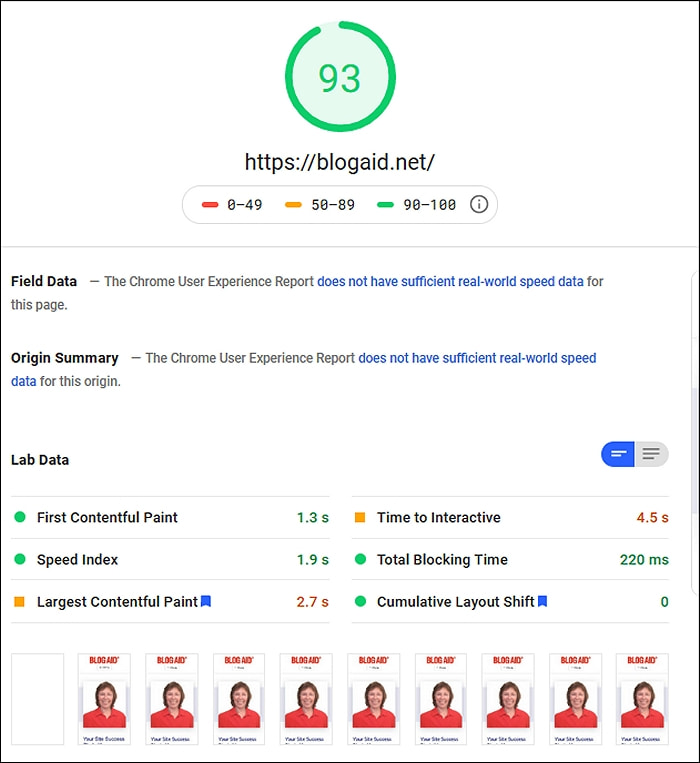Click the orange square next to Largest Contentful Paint
700x763 pixels.
click(x=19, y=602)
